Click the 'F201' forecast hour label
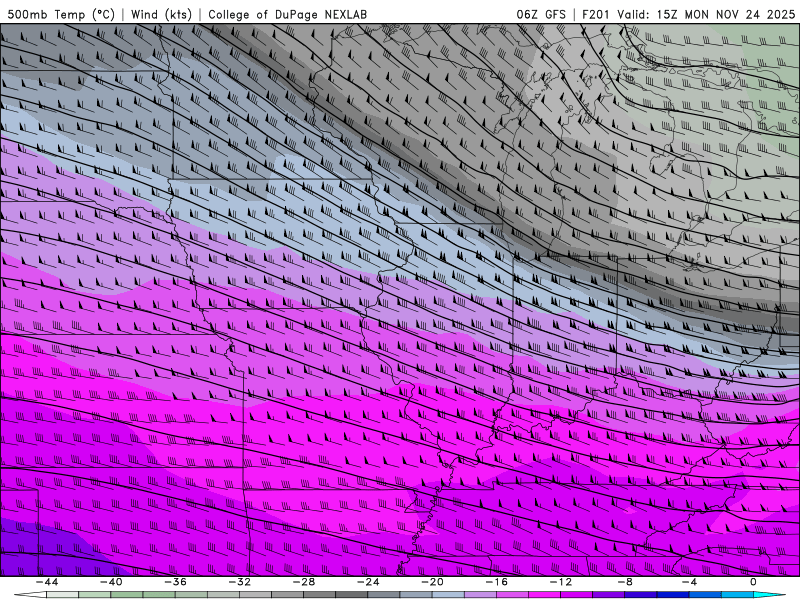Viewport: 800px width, 600px height. coord(596,14)
